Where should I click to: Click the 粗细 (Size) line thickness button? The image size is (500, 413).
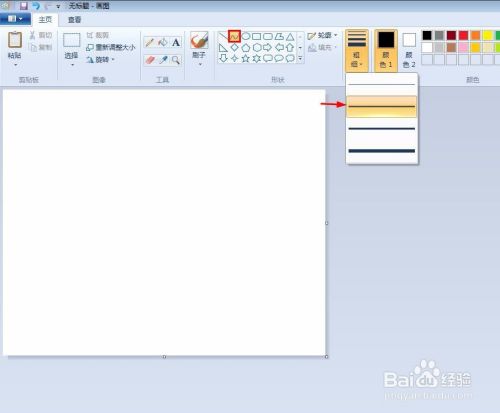point(357,50)
